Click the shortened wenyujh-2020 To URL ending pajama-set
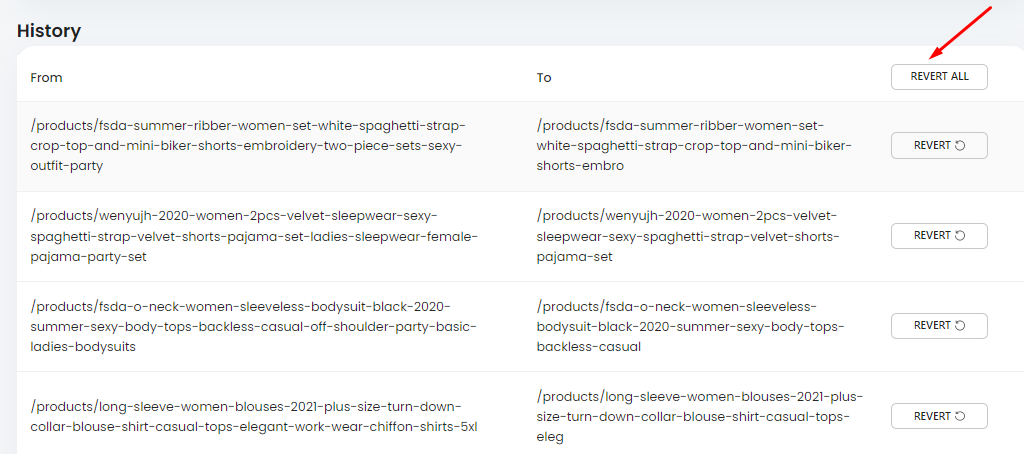Viewport: 1024px width, 454px height. (x=688, y=236)
